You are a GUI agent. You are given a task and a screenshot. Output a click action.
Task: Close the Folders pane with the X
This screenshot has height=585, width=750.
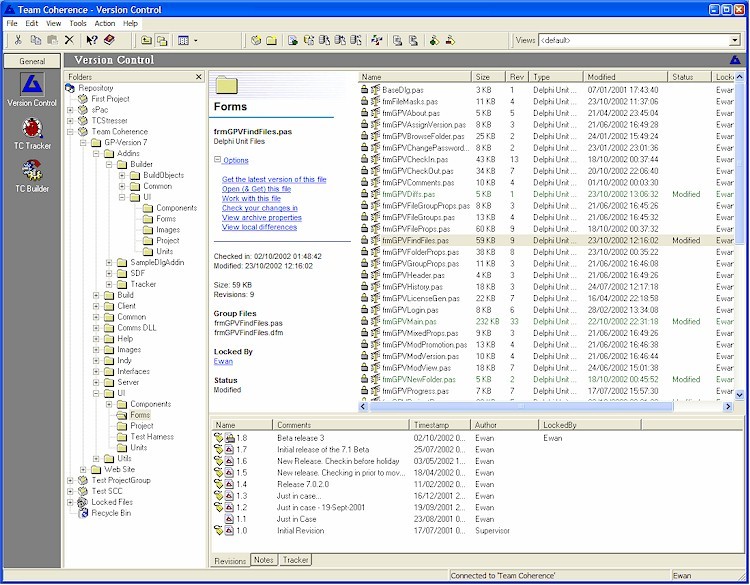coord(199,77)
